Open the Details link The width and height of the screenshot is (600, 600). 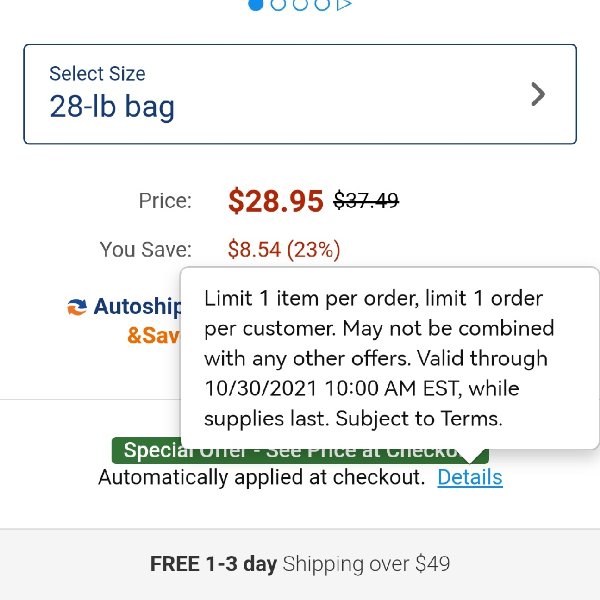click(x=470, y=478)
